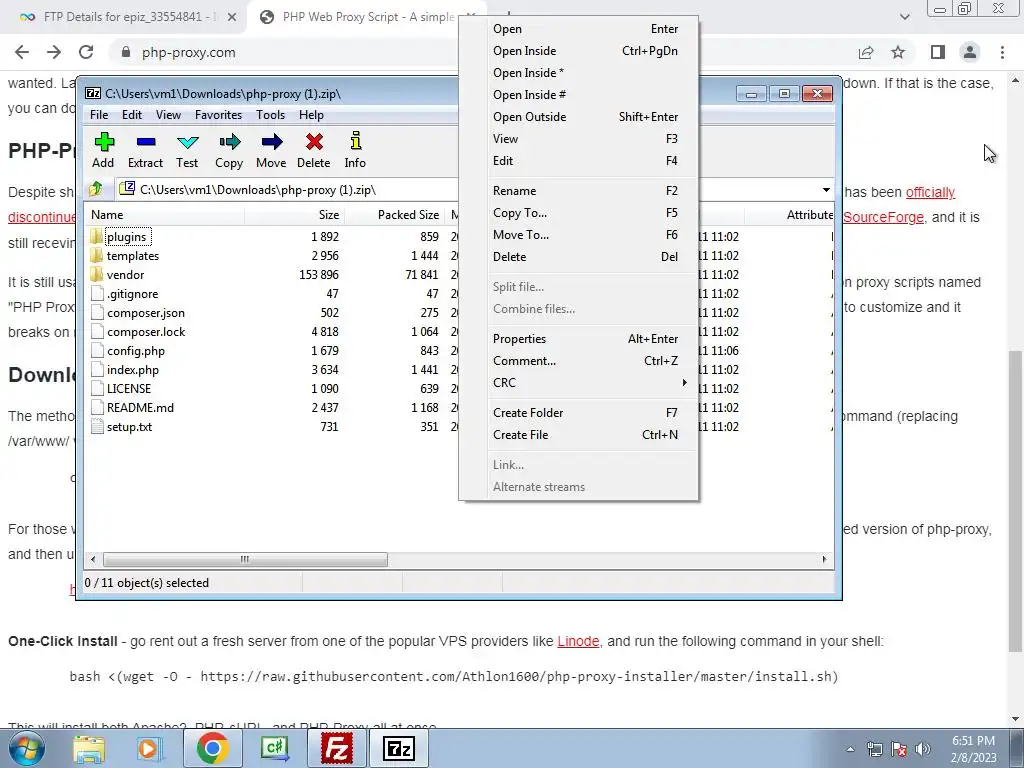Sort the file list by Size column
Viewport: 1024px width, 768px height.
coord(295,215)
